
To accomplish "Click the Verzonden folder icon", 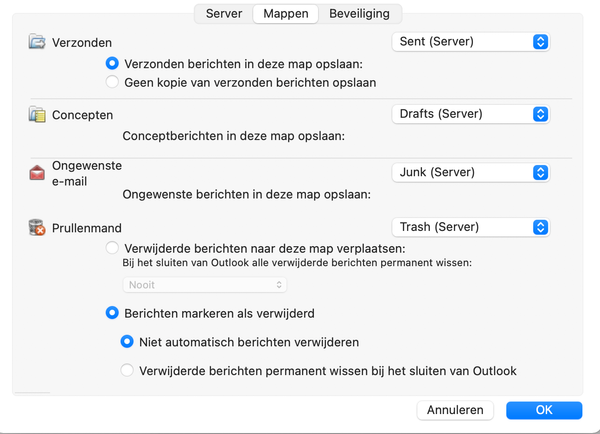I will click(37, 42).
